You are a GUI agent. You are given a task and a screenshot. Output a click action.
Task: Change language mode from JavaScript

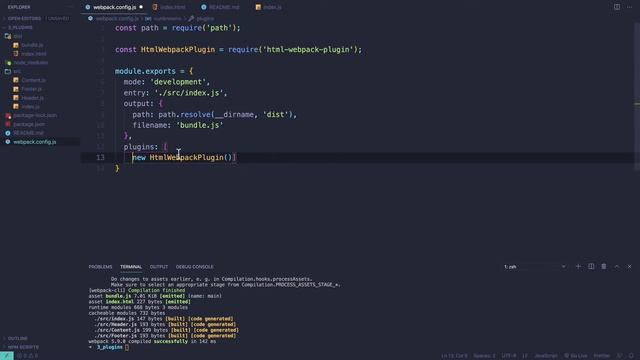546,356
